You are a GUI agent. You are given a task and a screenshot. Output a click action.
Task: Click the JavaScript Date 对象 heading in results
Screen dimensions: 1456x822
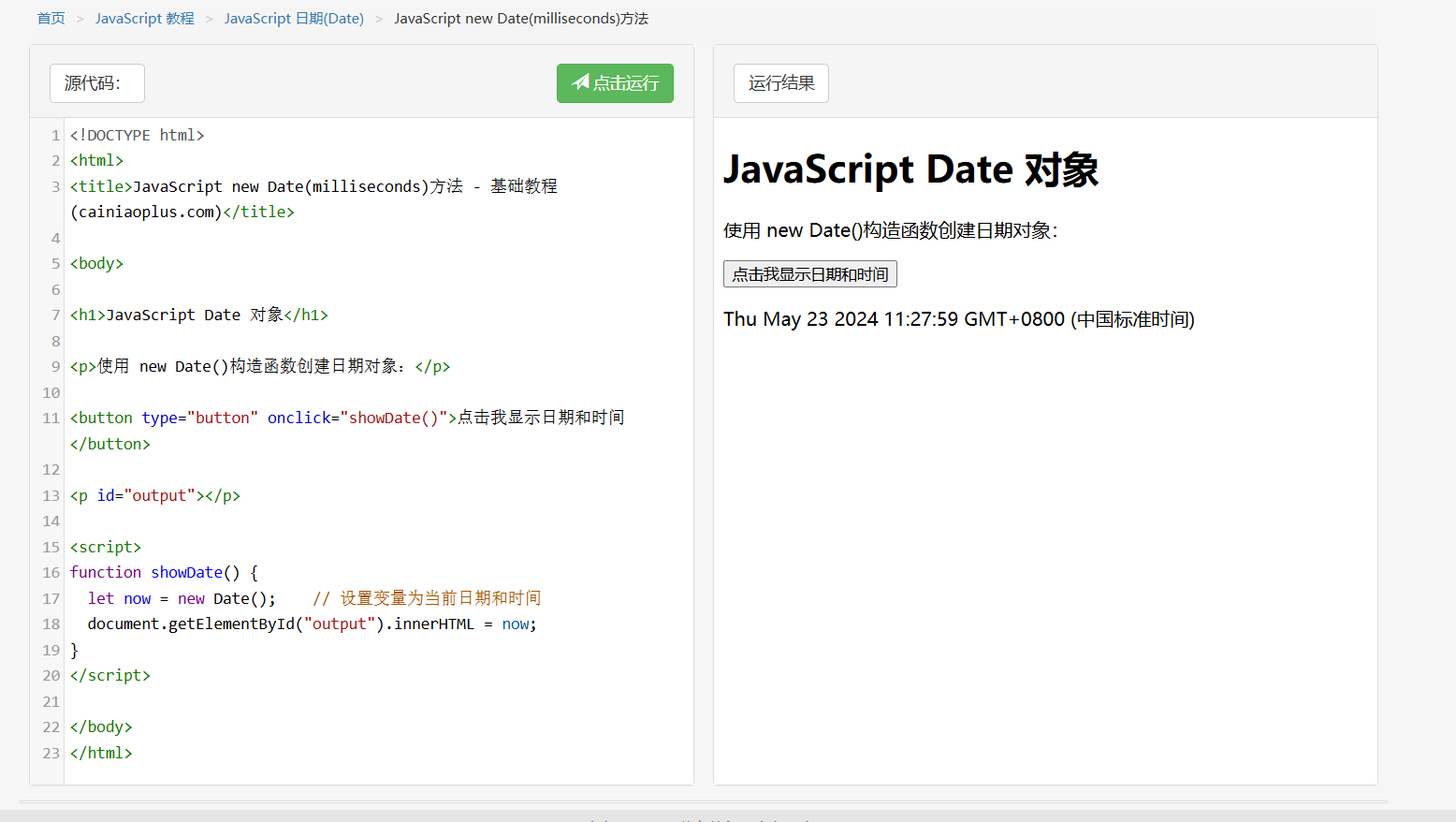[910, 169]
